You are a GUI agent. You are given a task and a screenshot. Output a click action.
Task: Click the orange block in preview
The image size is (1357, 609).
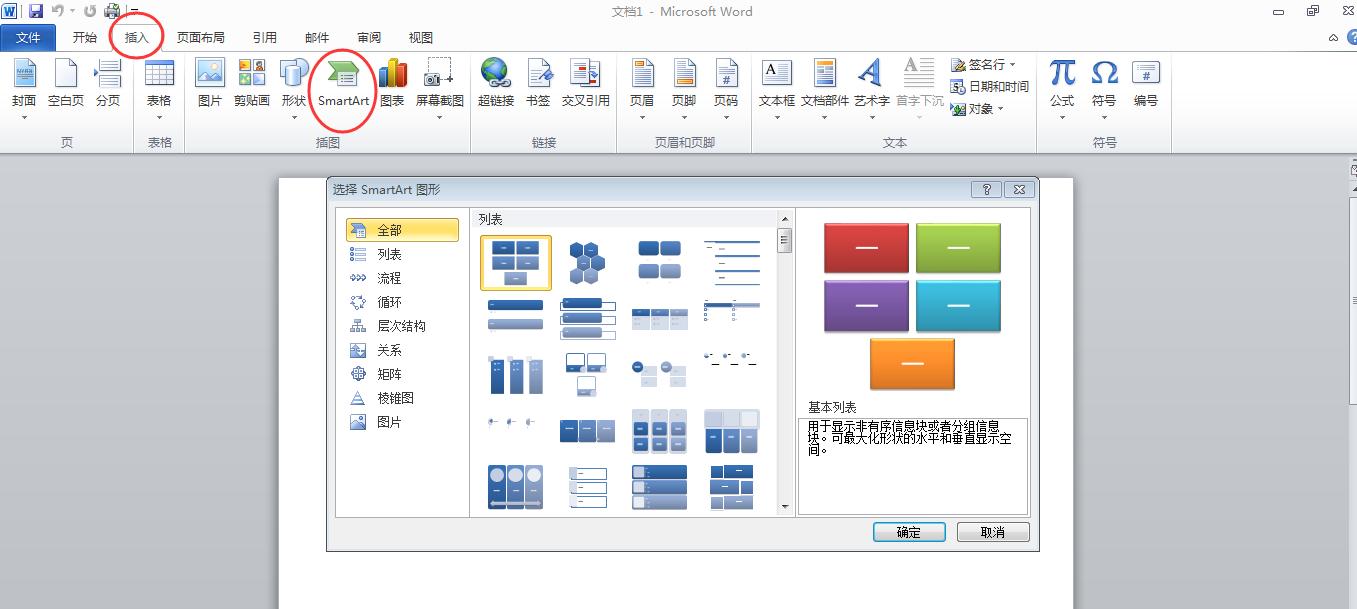click(912, 363)
